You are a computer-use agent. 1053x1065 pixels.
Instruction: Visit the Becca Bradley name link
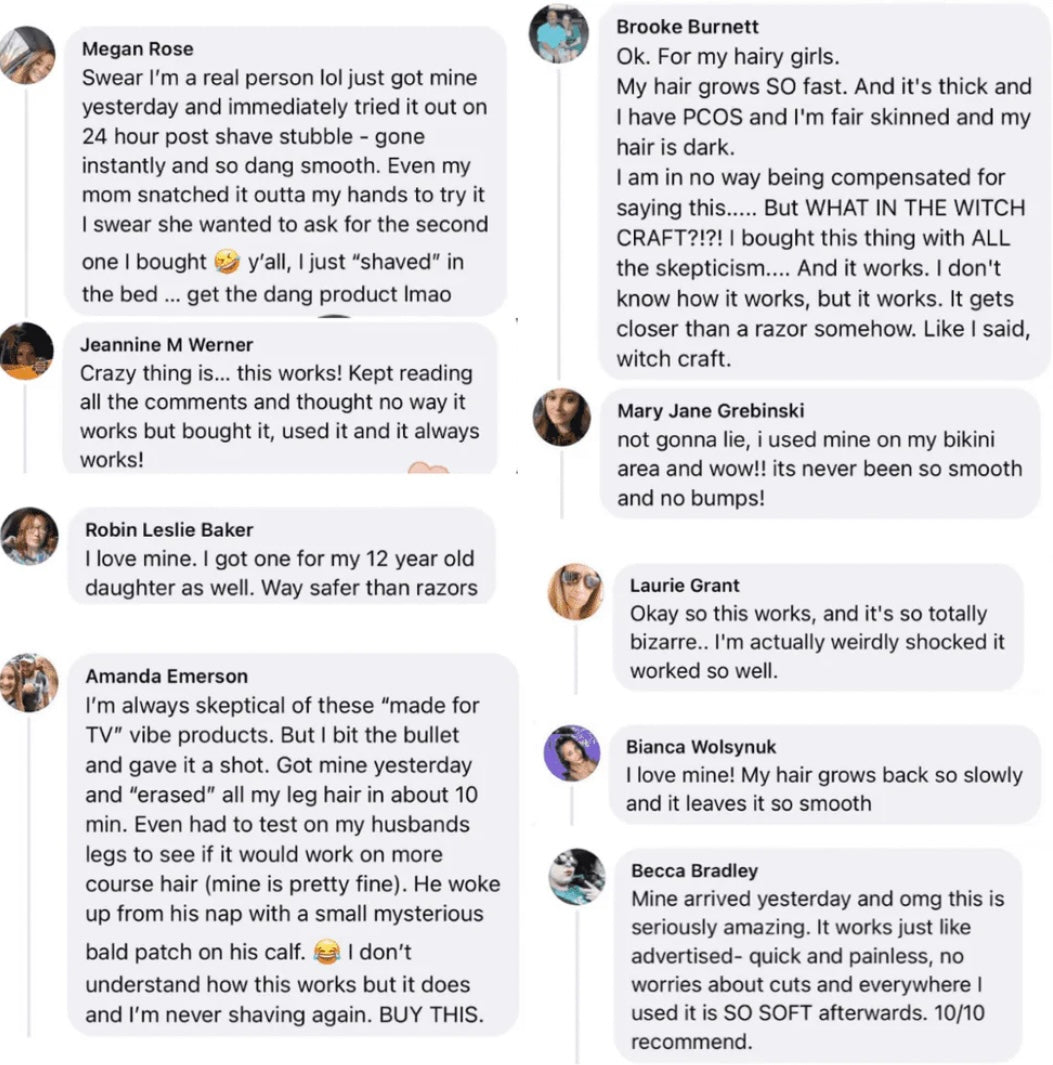point(693,870)
